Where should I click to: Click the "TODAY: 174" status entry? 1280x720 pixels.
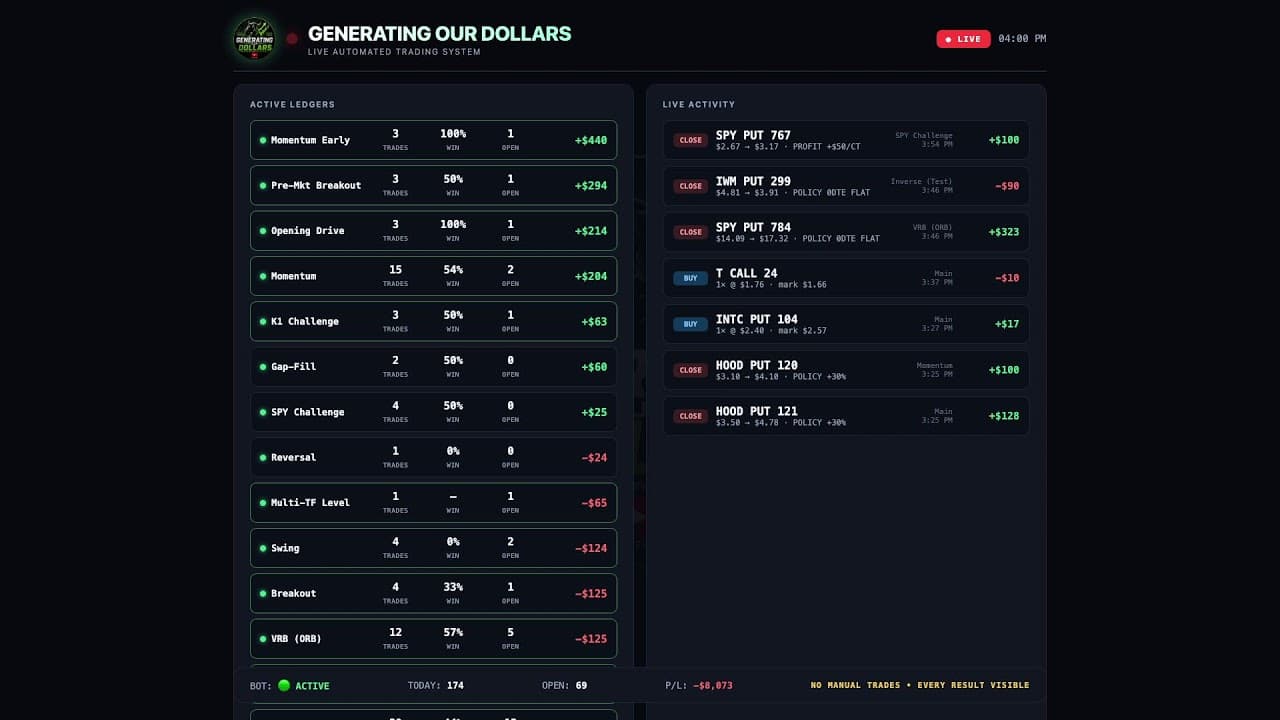coord(436,686)
